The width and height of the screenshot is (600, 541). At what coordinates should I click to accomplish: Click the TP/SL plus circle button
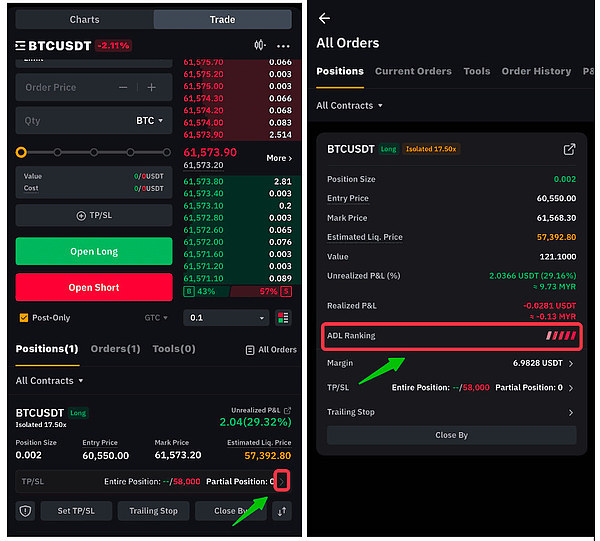pos(94,215)
